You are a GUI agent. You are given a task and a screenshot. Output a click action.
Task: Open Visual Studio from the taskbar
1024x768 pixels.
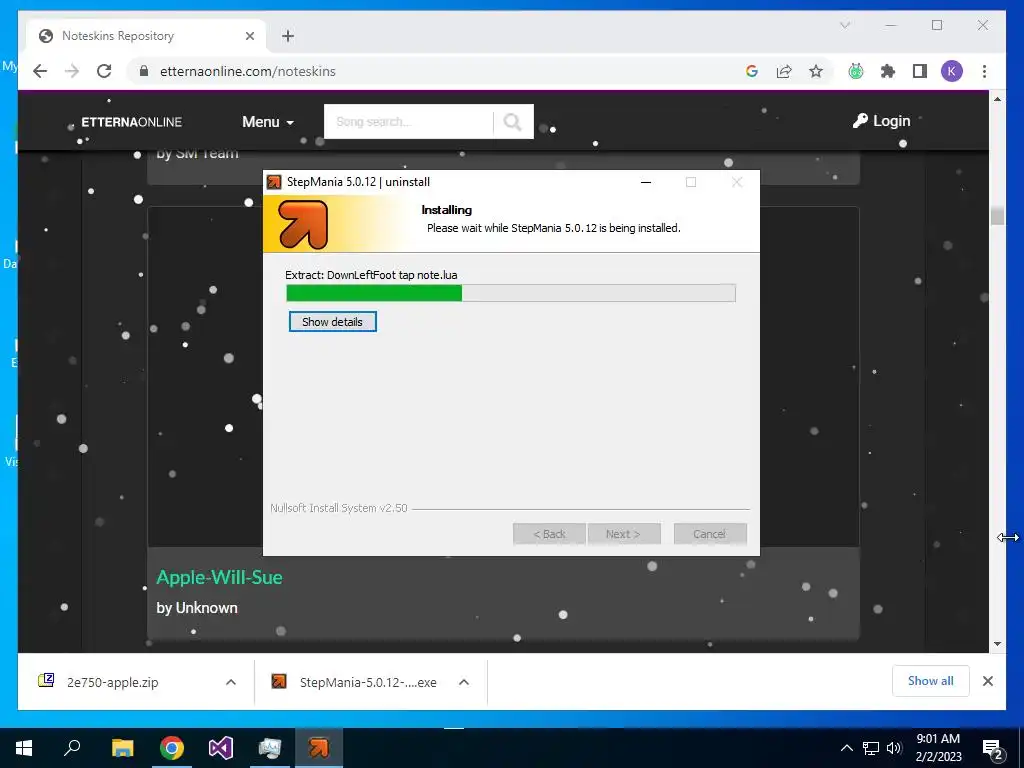[x=221, y=748]
